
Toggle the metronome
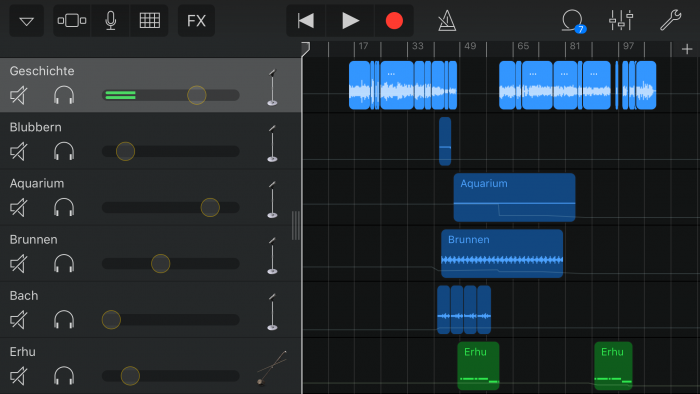[447, 21]
